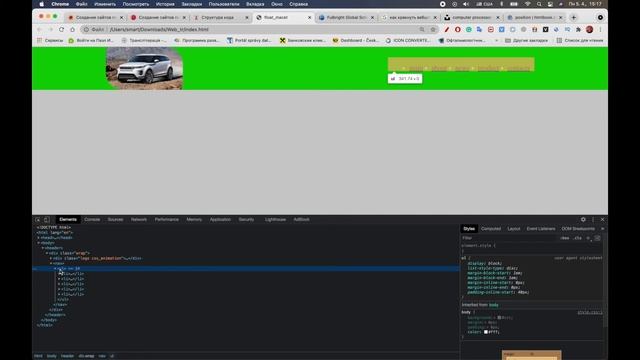Switch to the Computed styles tab
This screenshot has height=360, width=640.
tap(491, 229)
